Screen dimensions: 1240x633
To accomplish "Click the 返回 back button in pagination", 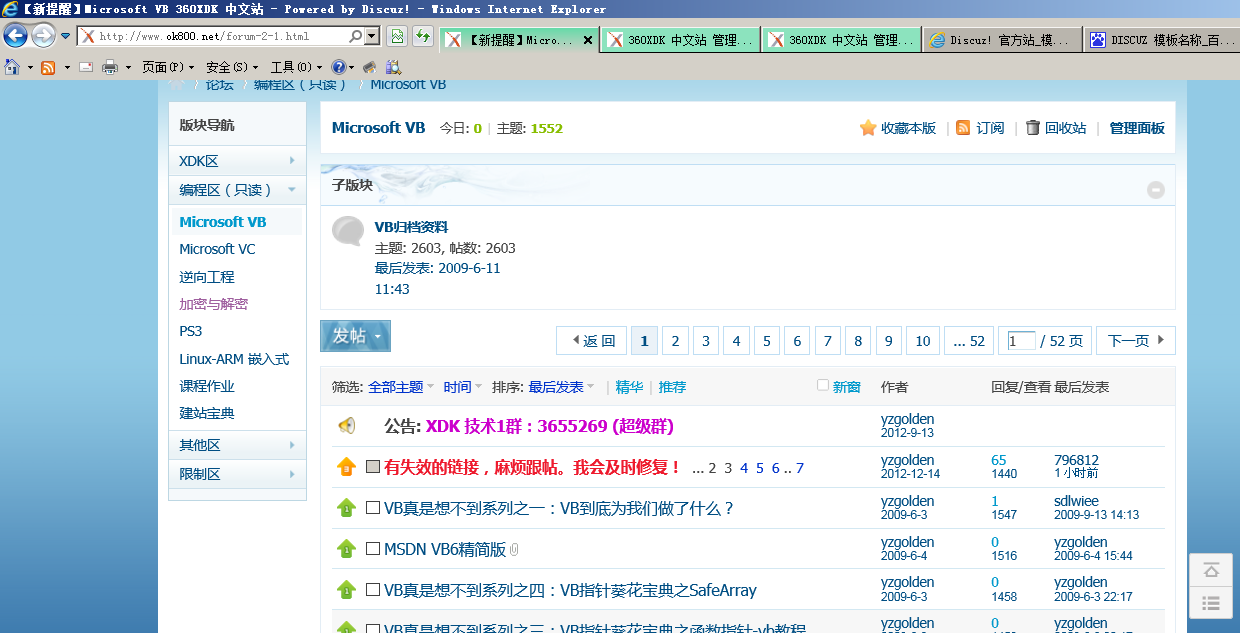I will [593, 341].
